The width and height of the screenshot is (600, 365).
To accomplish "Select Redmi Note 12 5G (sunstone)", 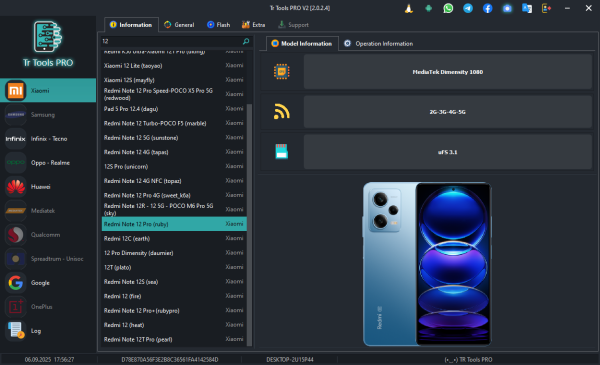I will pos(174,137).
